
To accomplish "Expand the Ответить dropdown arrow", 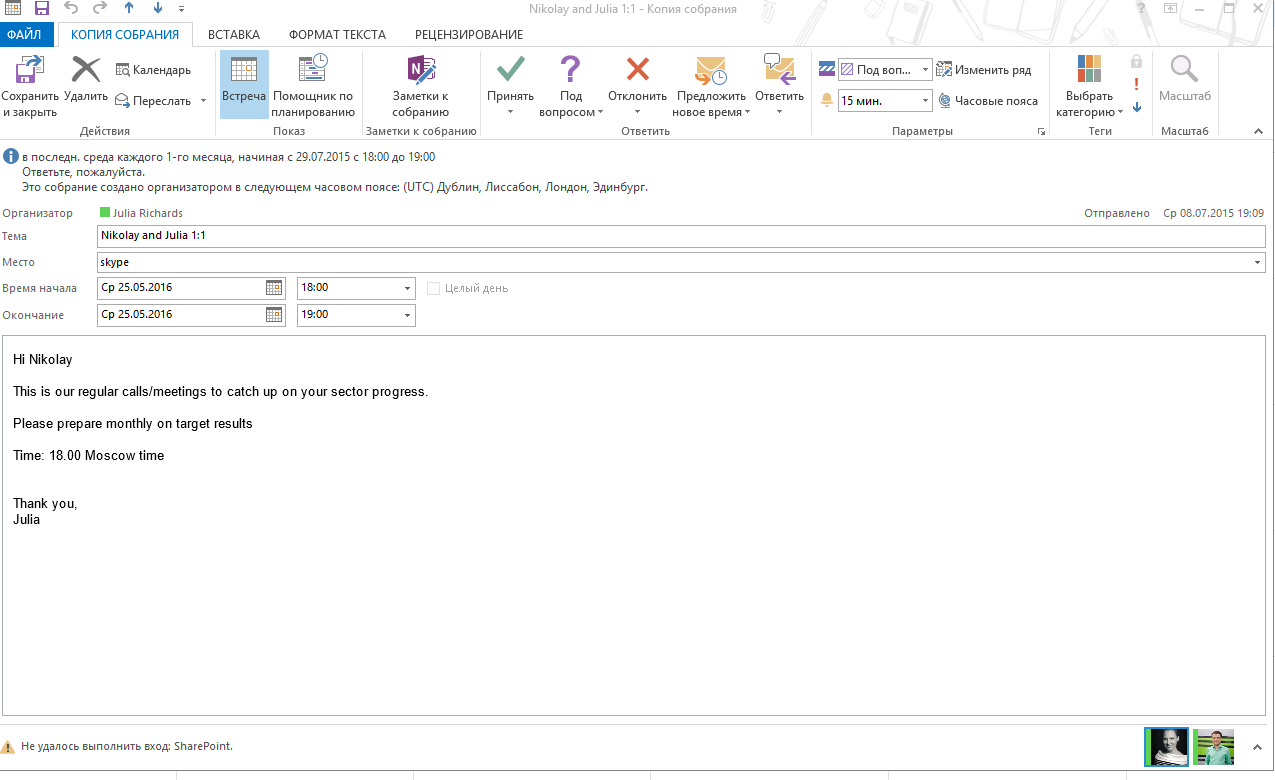I will click(779, 111).
